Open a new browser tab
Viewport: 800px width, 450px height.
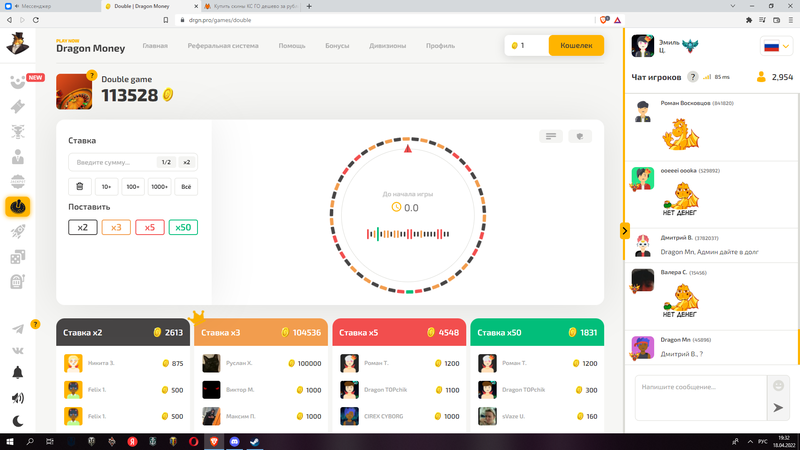coord(309,6)
